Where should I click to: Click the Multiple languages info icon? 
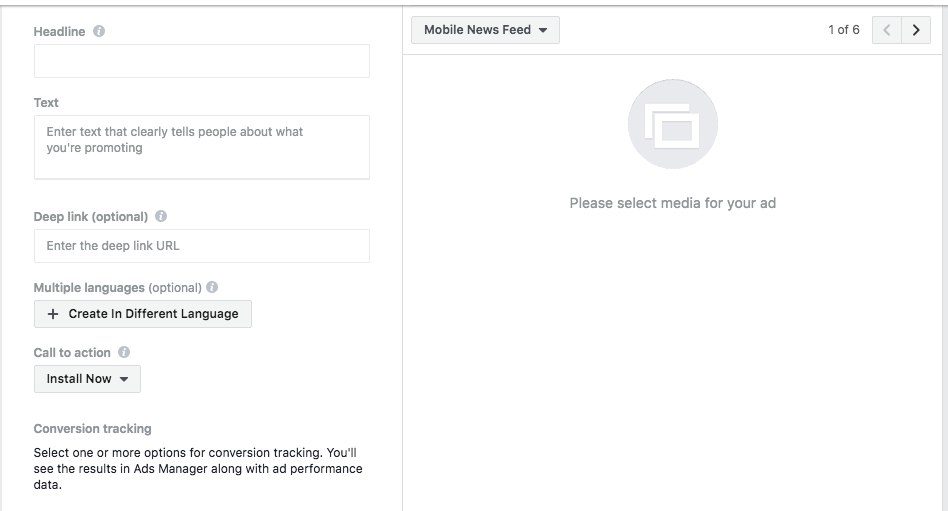pos(212,287)
